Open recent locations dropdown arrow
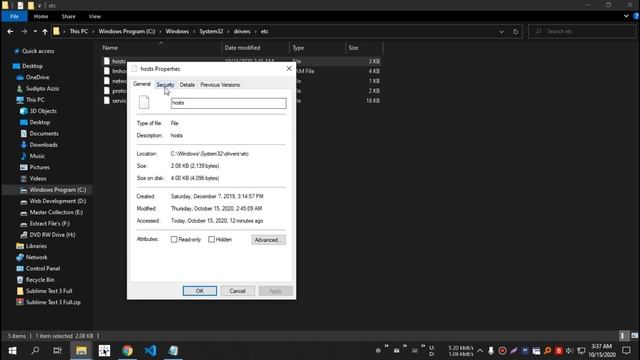 point(35,31)
